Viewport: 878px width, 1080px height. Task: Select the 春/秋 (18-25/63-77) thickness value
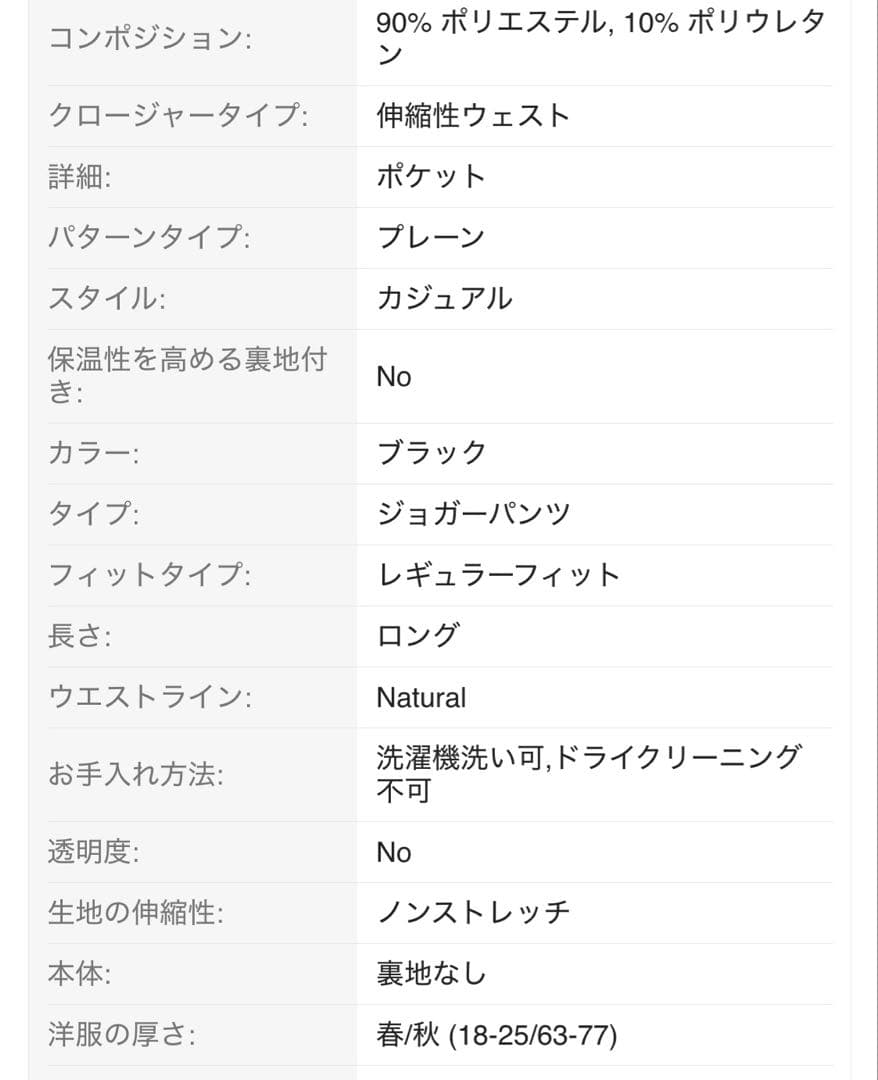(x=496, y=1035)
